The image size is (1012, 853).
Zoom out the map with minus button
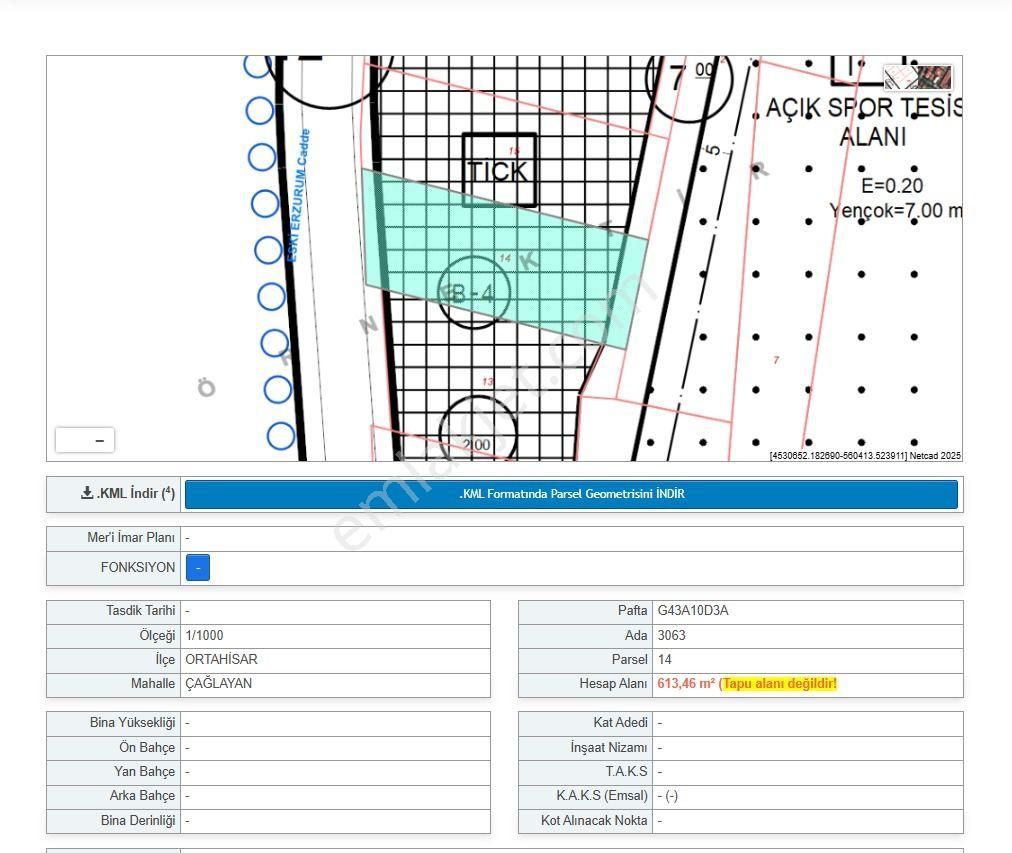click(99, 440)
